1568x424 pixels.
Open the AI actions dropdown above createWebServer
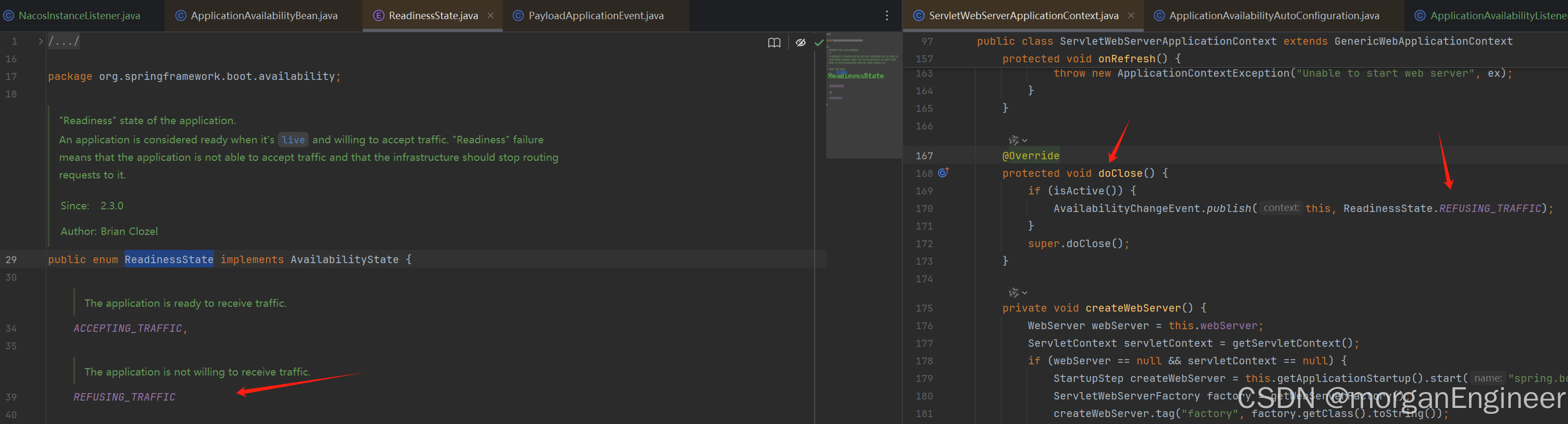tap(1017, 293)
